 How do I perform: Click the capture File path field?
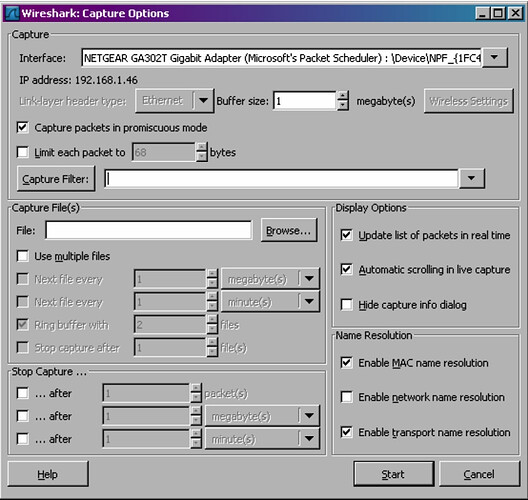pos(148,231)
